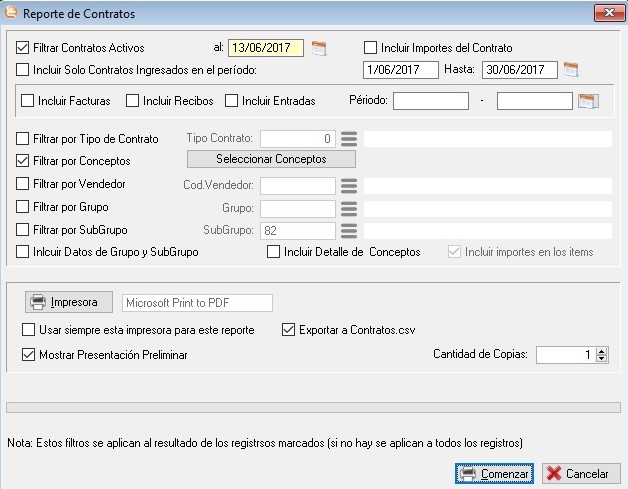Open calendar picker next to active contracts date
The image size is (628, 489).
tap(319, 48)
